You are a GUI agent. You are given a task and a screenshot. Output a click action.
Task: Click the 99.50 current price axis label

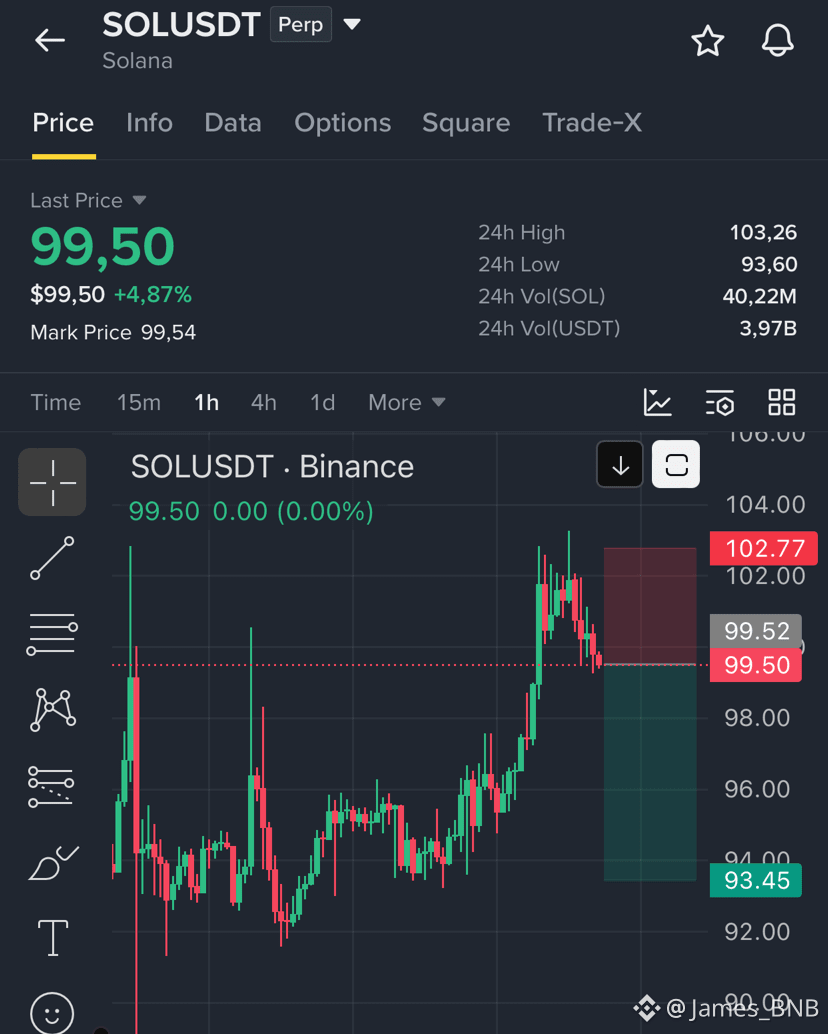coord(756,665)
